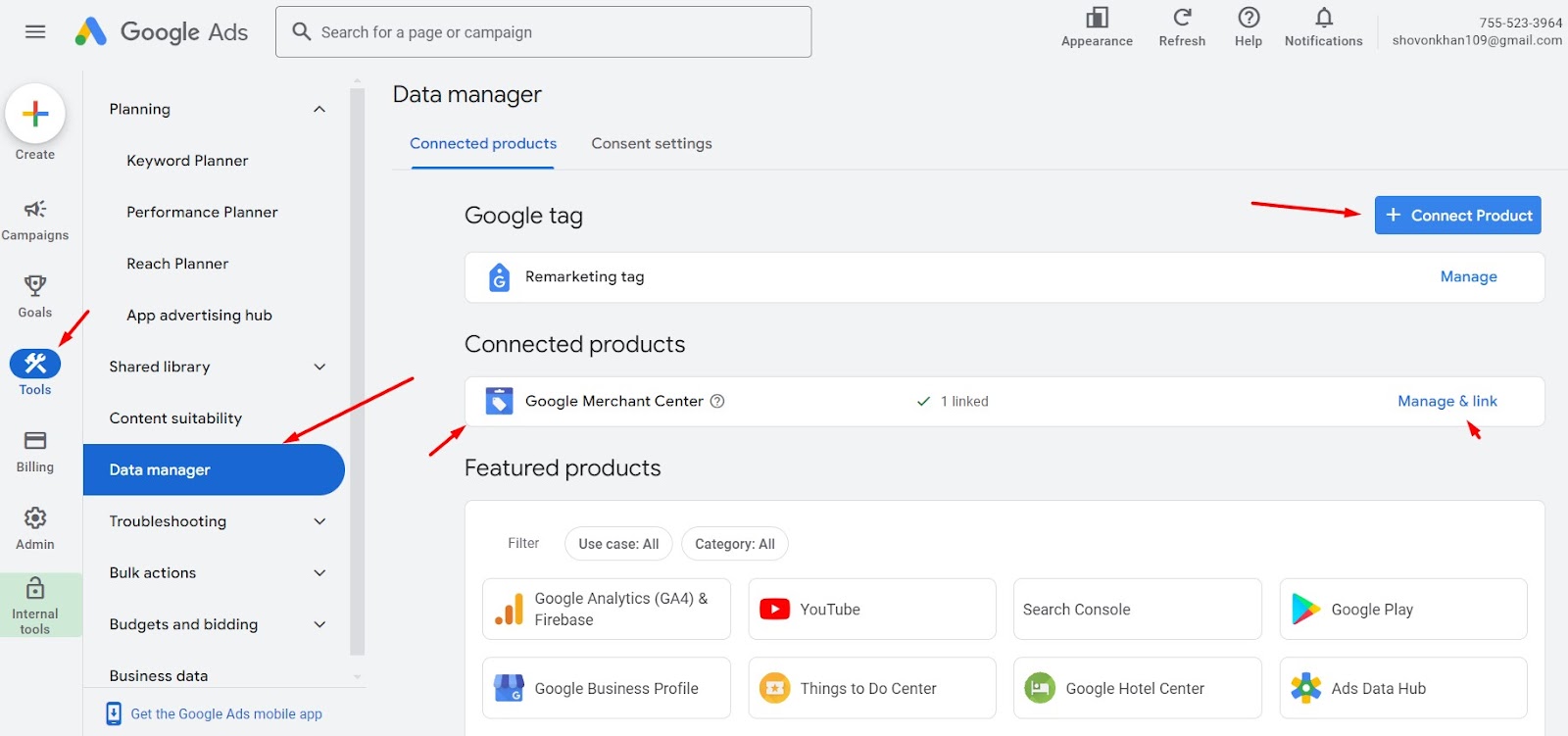
Task: Click the '1 linked' status text
Action: (964, 401)
